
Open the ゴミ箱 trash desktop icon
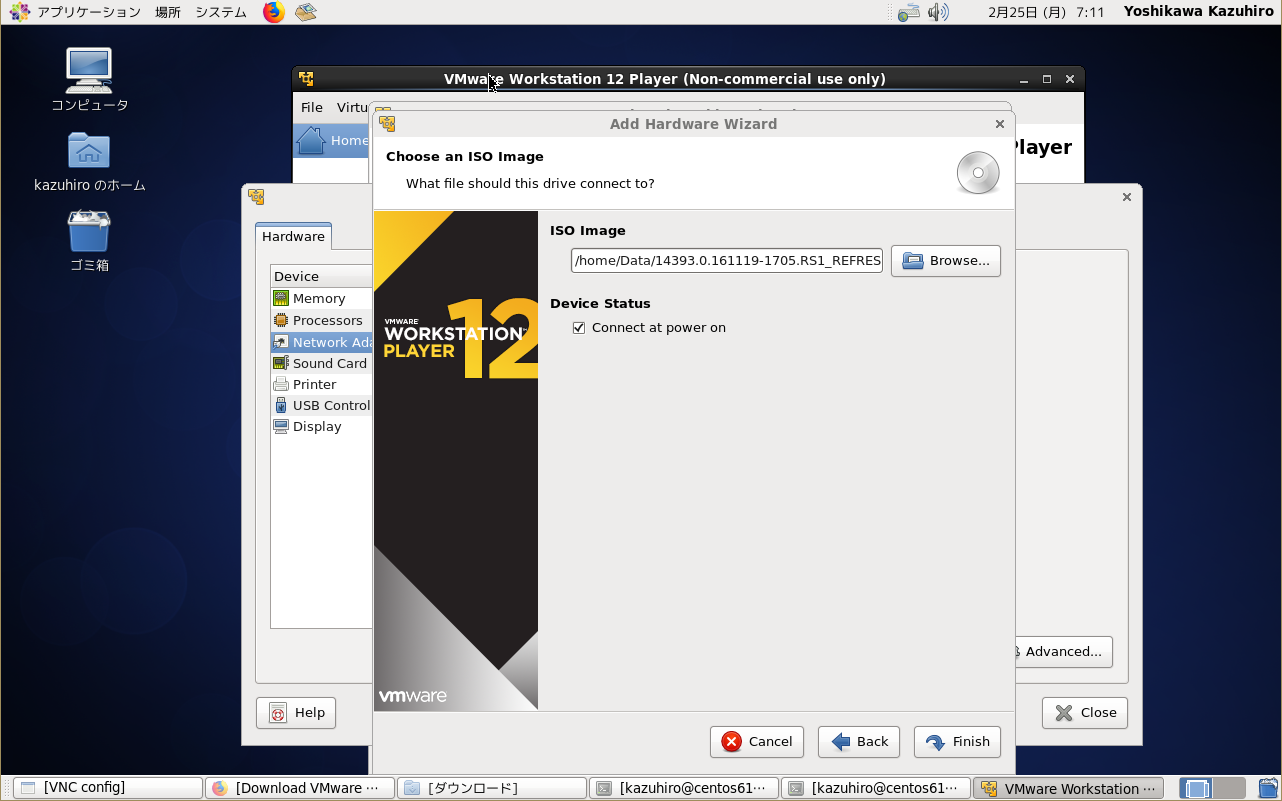[89, 232]
